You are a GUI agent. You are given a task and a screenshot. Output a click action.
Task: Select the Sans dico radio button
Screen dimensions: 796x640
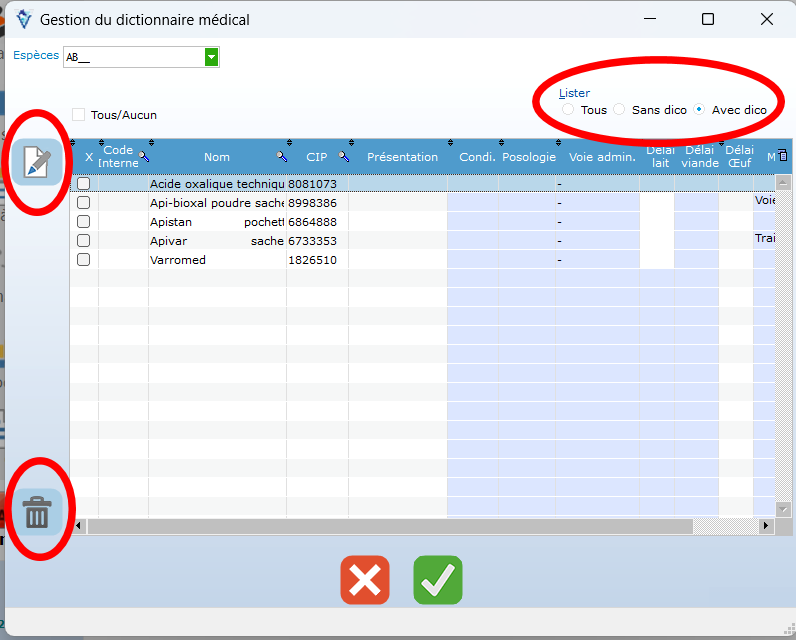click(x=619, y=110)
